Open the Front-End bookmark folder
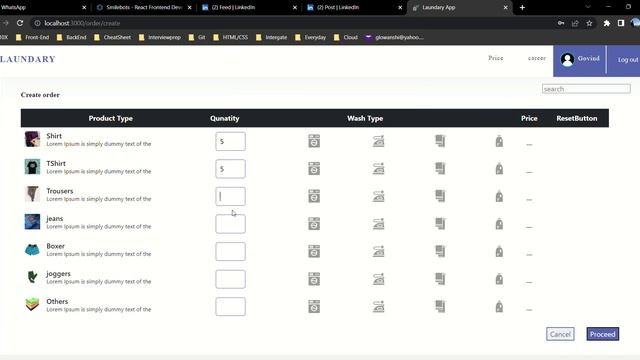The height and width of the screenshot is (360, 640). point(32,37)
